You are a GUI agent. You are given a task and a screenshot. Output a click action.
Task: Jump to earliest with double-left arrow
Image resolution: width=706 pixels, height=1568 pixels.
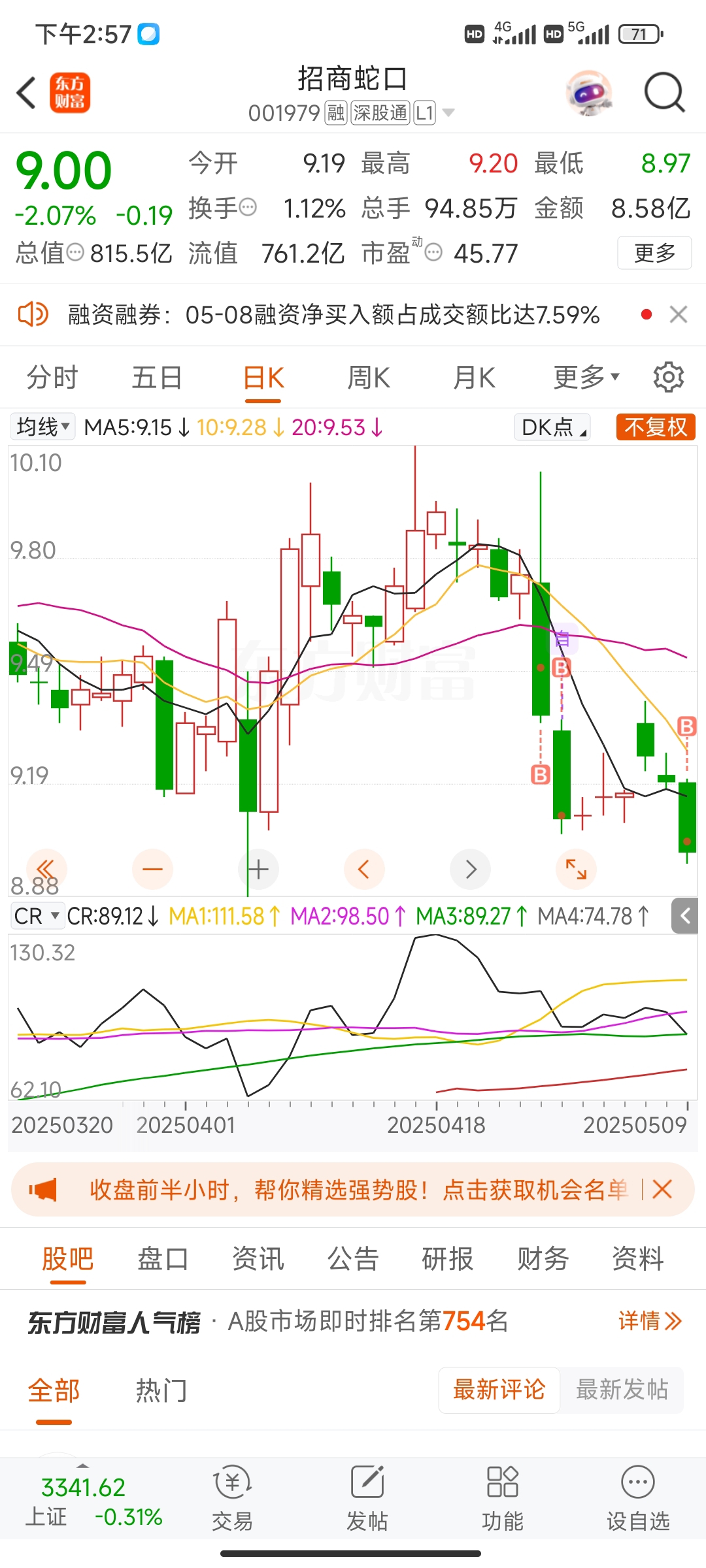coord(46,870)
